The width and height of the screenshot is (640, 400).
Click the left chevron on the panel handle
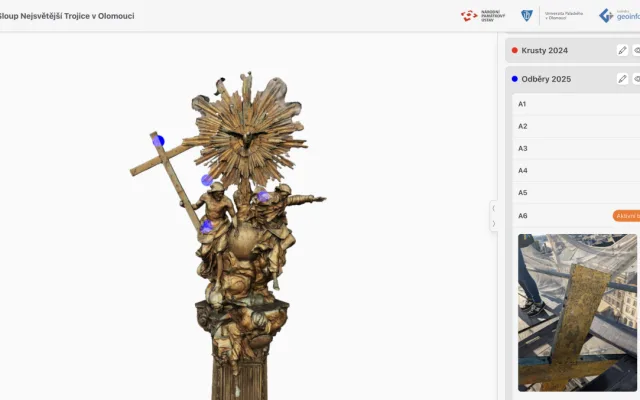pos(494,208)
